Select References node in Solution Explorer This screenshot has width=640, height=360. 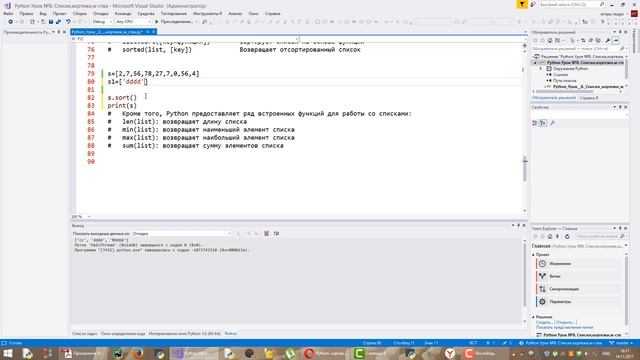[560, 75]
